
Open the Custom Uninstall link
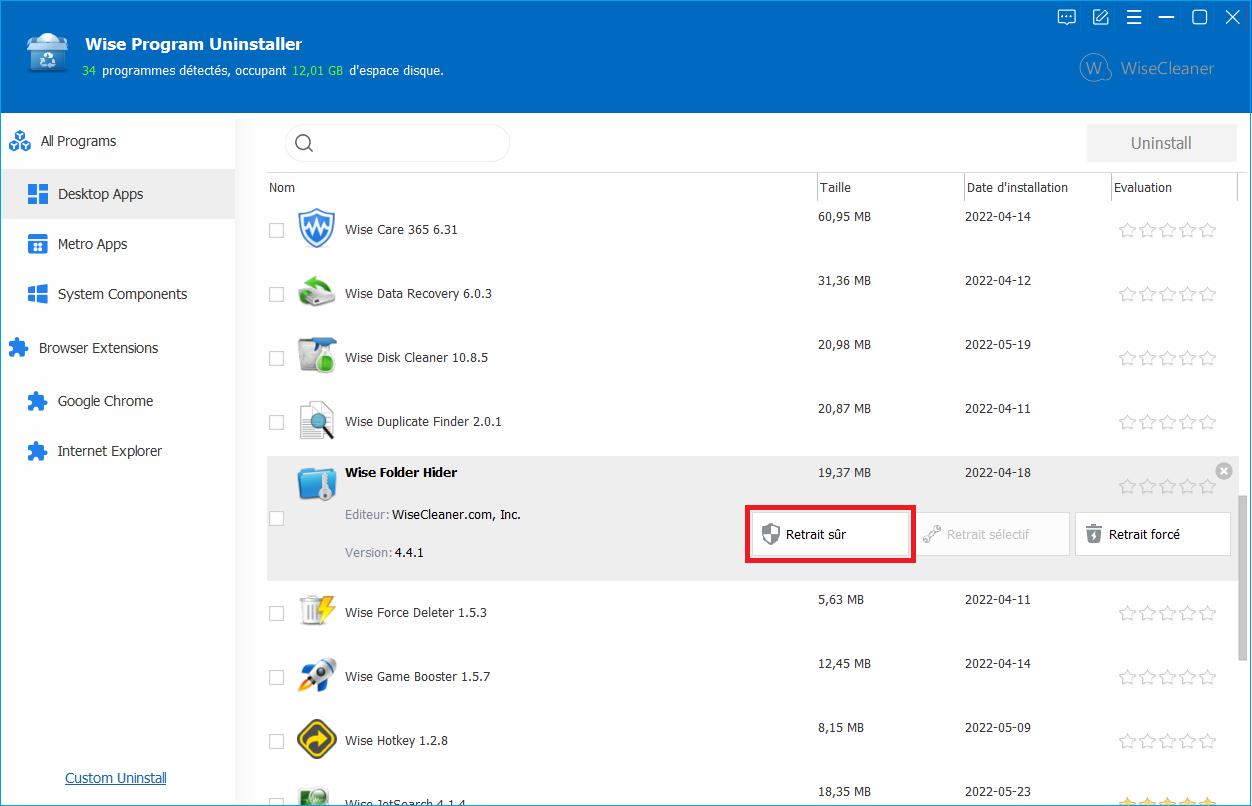116,778
